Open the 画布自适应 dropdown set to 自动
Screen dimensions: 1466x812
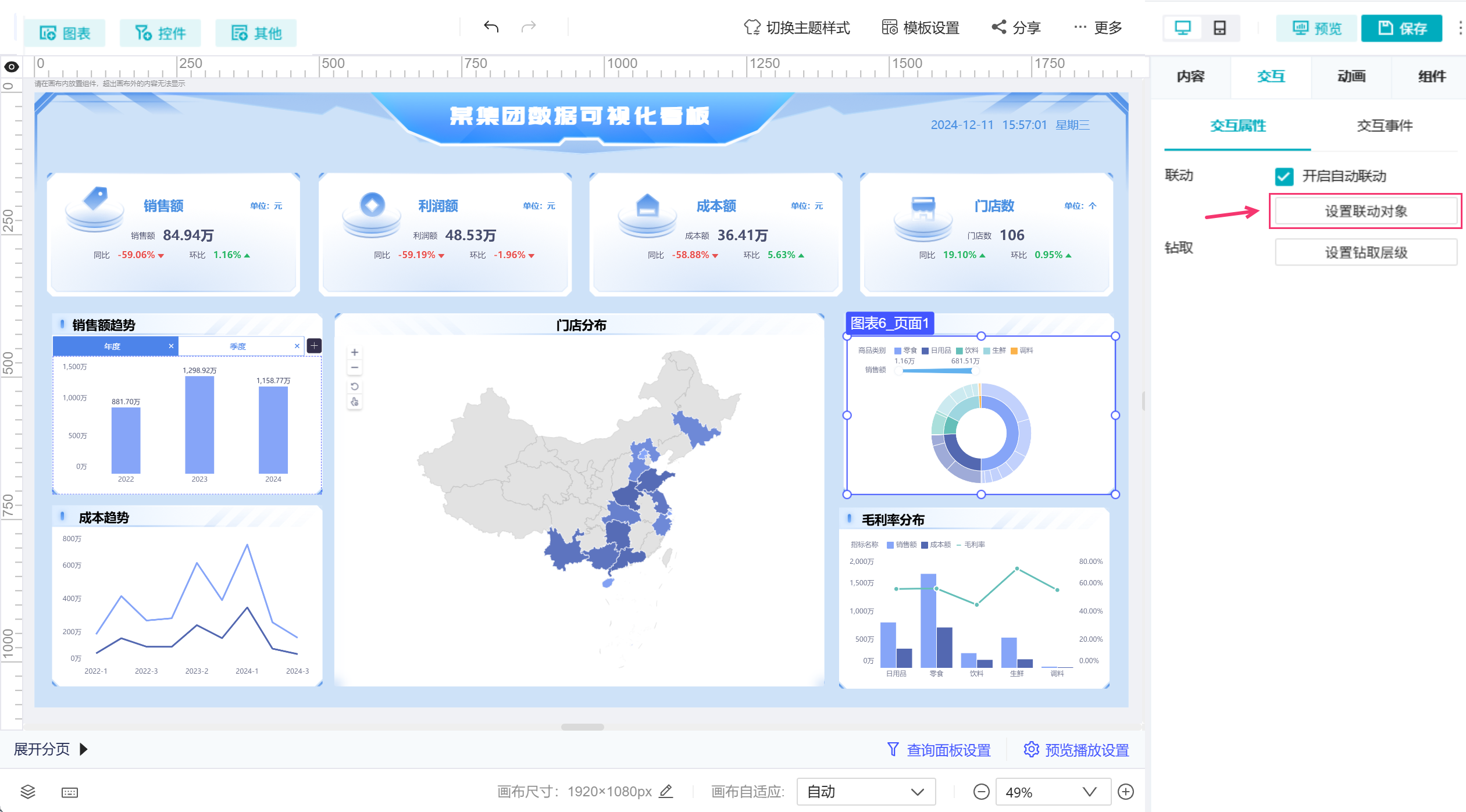865,792
